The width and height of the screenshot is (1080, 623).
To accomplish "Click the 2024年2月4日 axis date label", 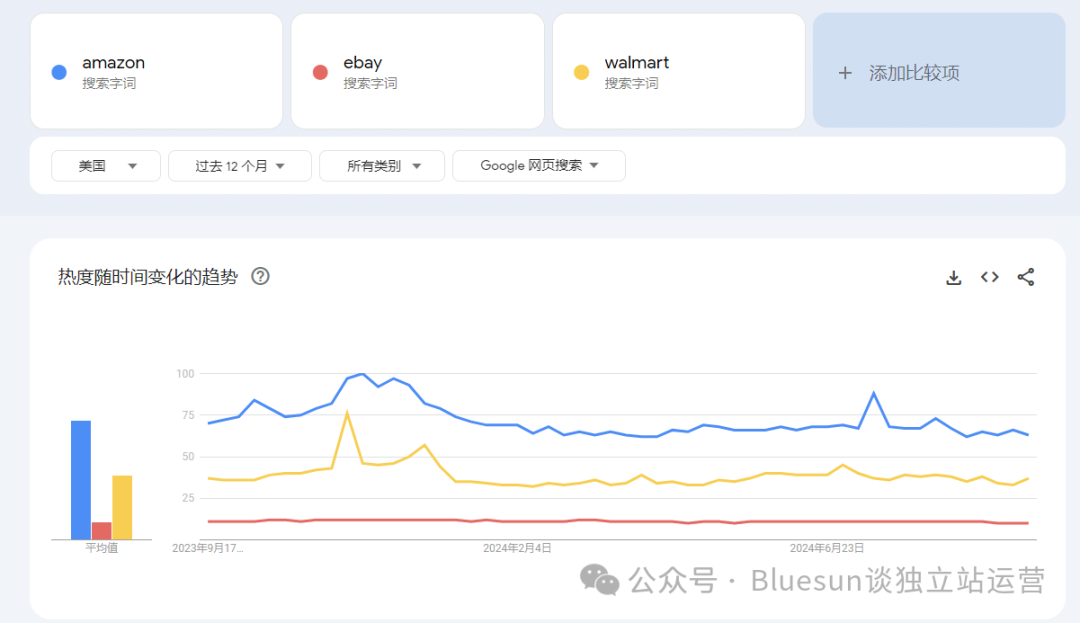I will 517,548.
